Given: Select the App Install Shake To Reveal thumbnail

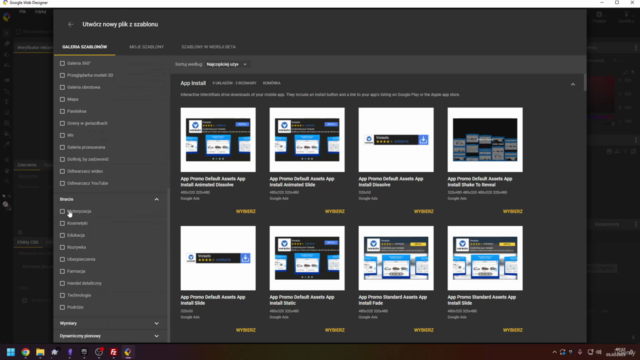Looking at the screenshot, I should click(485, 140).
